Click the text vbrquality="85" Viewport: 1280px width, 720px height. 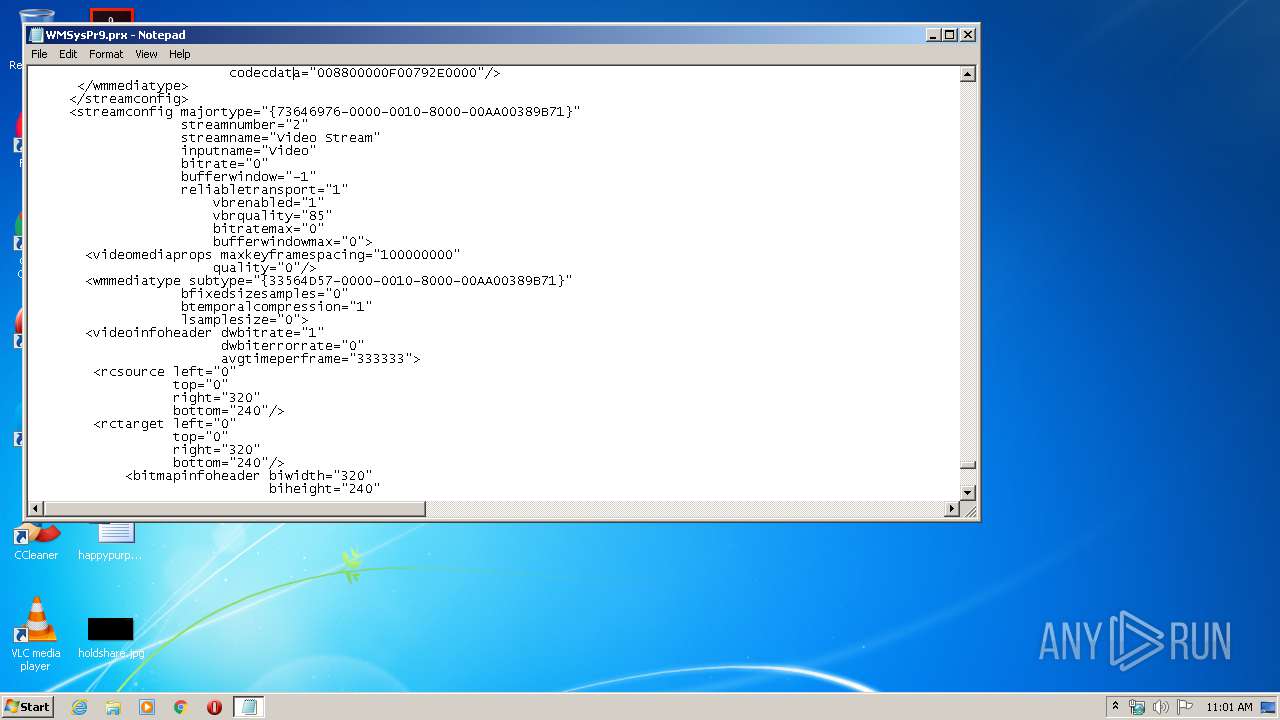click(272, 215)
